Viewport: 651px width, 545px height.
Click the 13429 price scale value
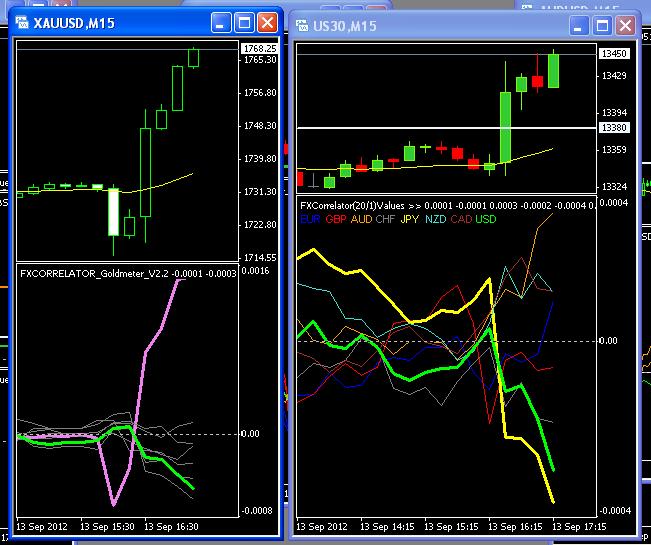(614, 76)
